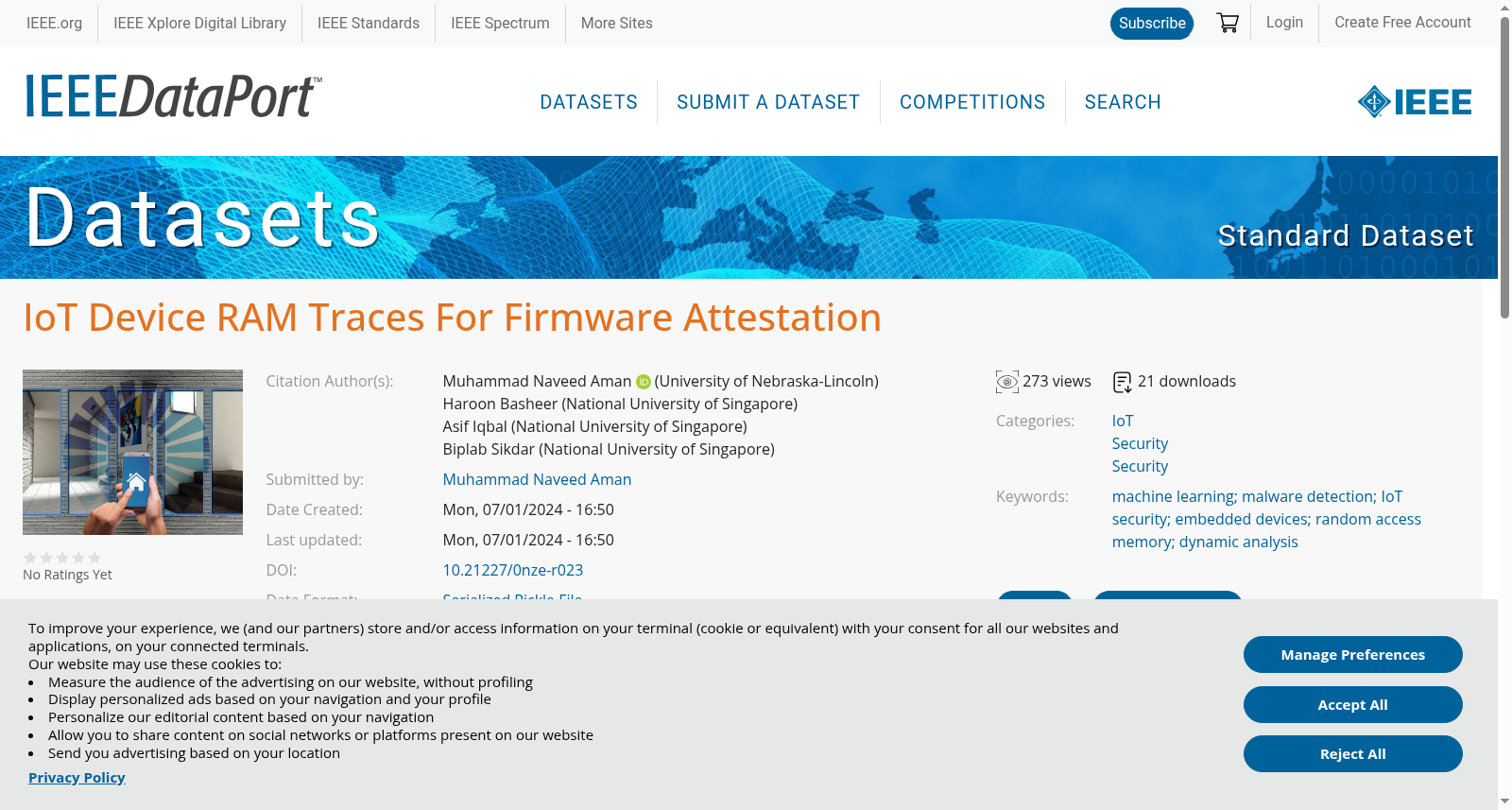Click the keywords link starting with machine learning
The height and width of the screenshot is (810, 1512).
(1266, 519)
